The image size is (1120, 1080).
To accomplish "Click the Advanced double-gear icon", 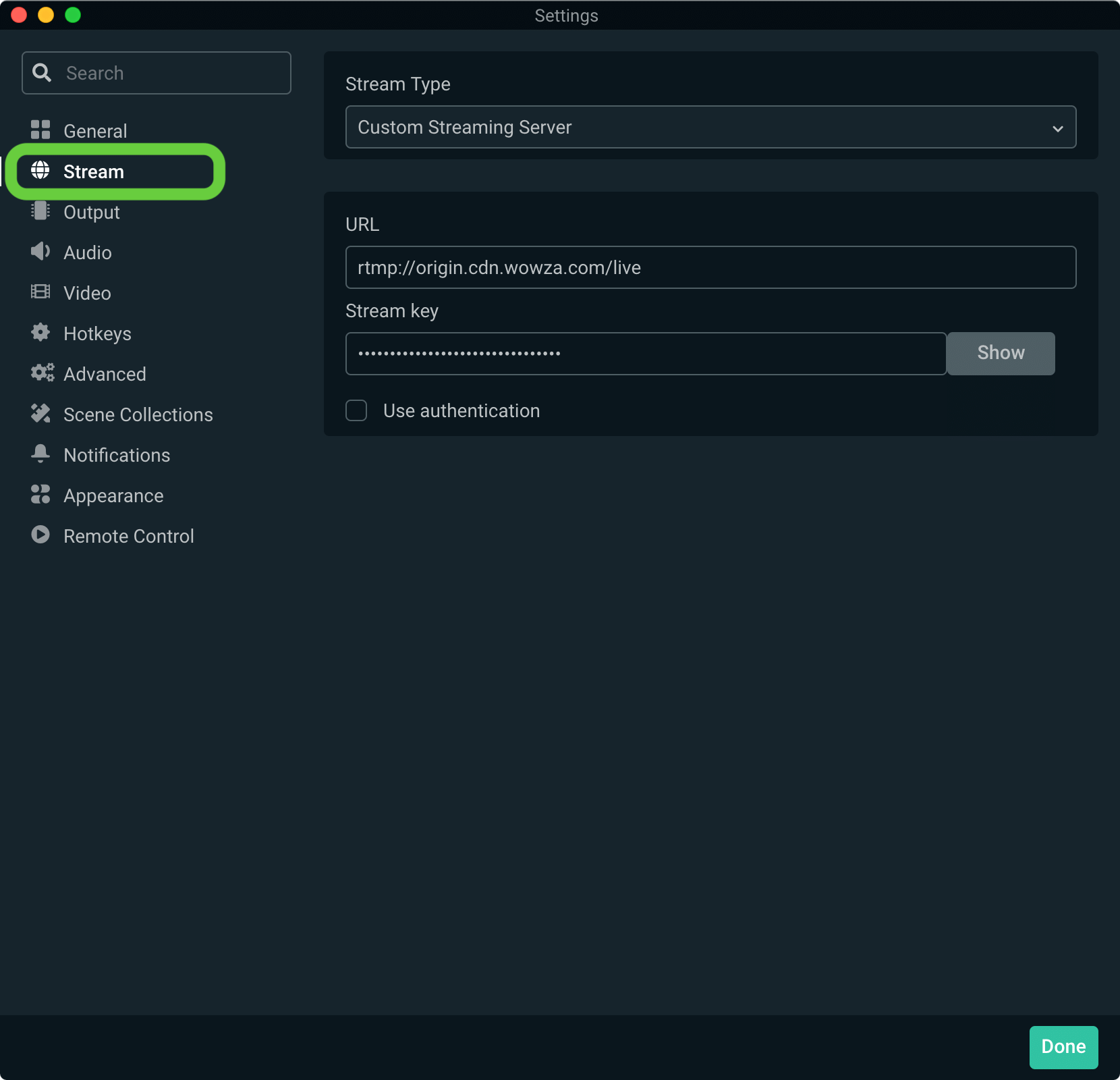I will click(x=42, y=373).
